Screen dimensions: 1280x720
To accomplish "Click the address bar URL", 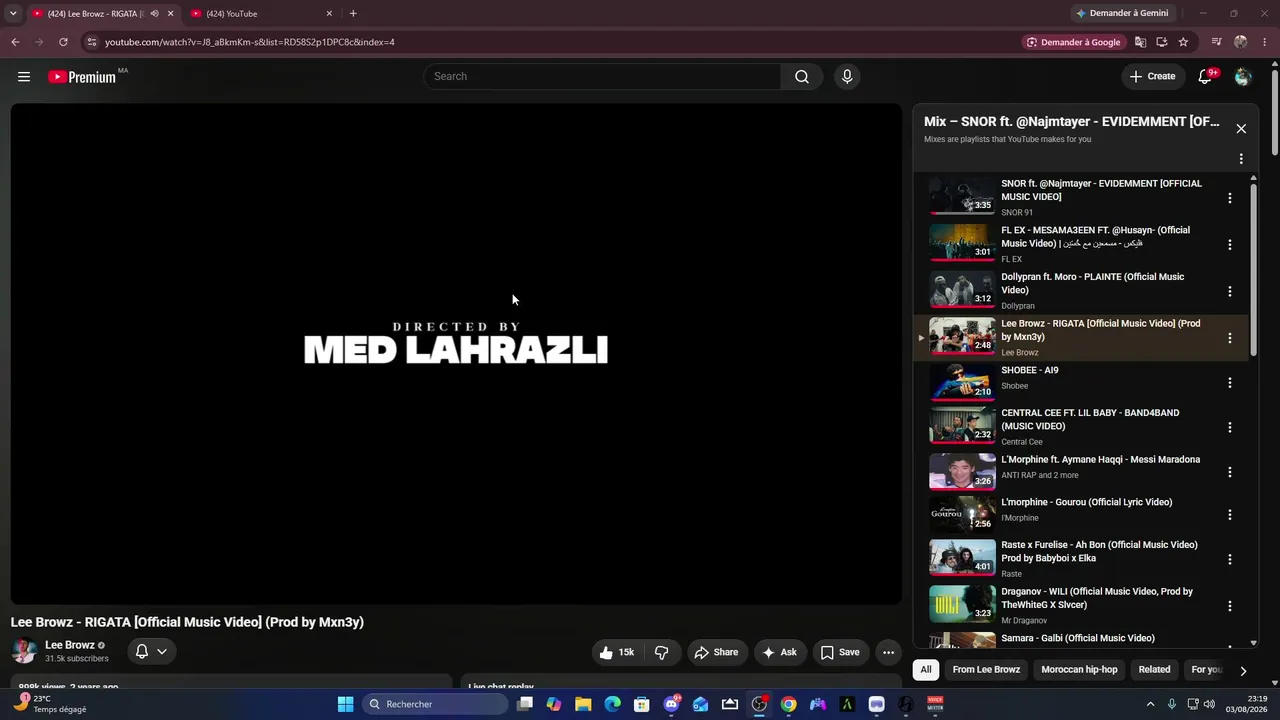I will tap(250, 42).
